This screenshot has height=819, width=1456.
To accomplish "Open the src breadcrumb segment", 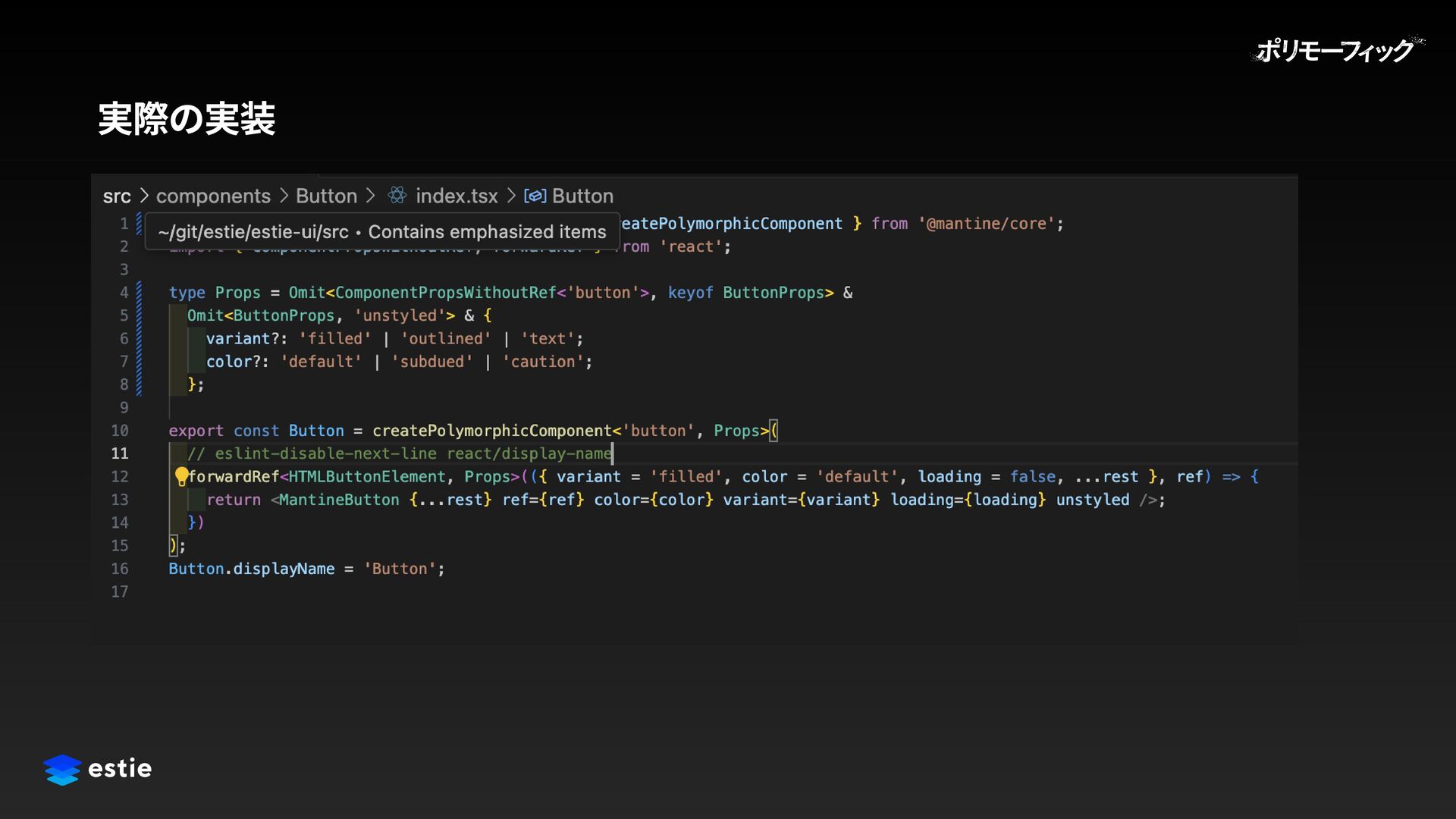I will pos(117,196).
